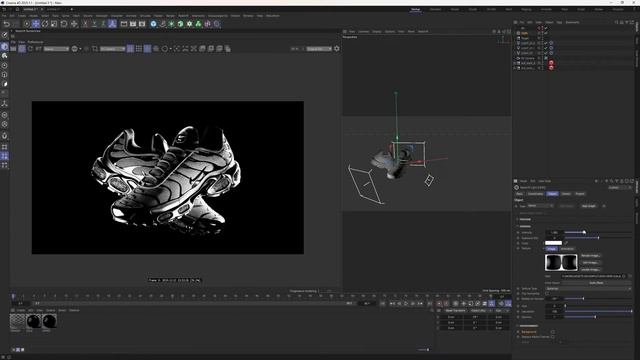This screenshot has width=640, height=360.
Task: Open Edit Render Settings clapperboard with gear
Action: [x=142, y=24]
